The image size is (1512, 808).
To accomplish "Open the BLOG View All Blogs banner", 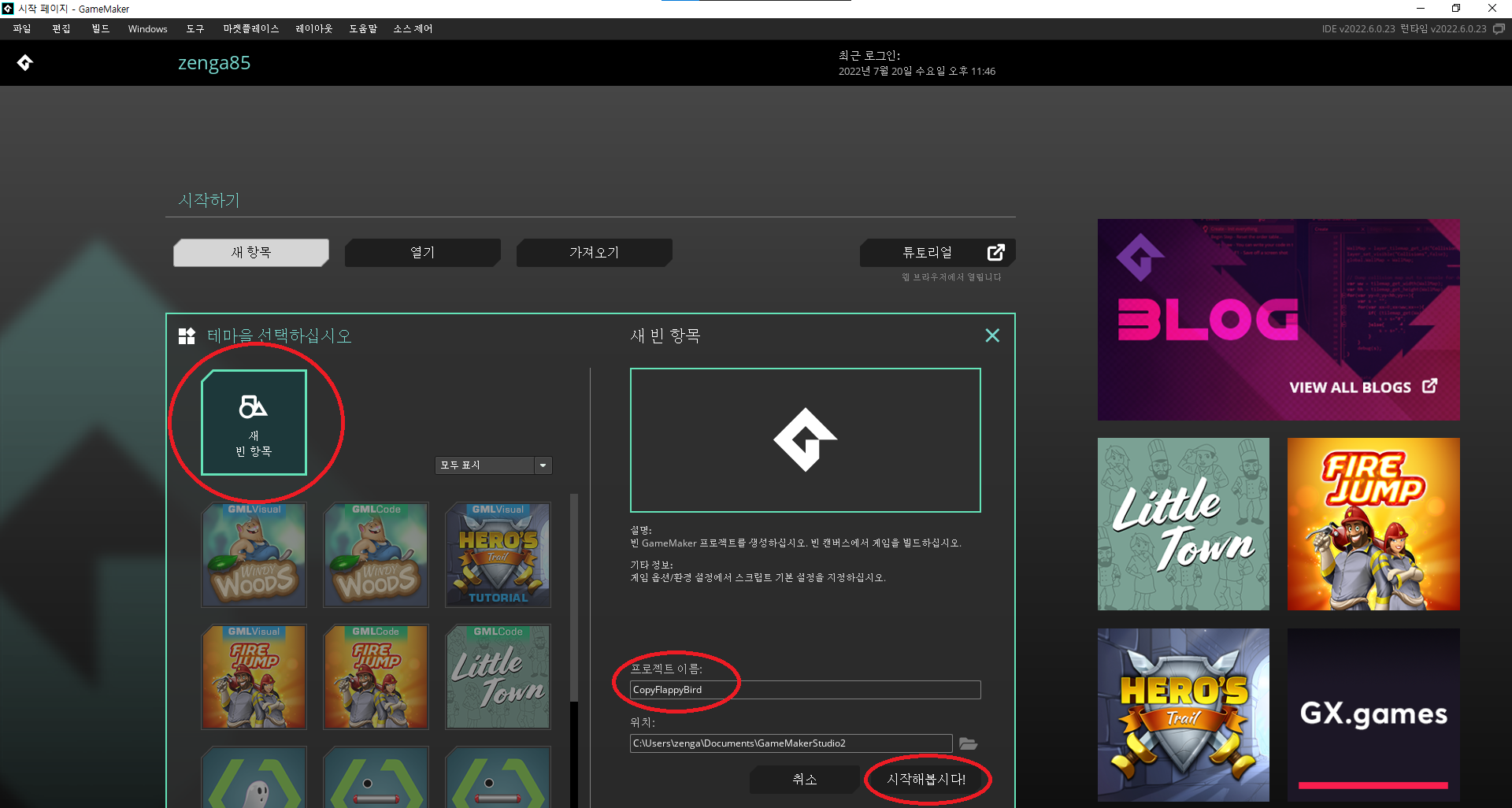I will click(x=1278, y=320).
